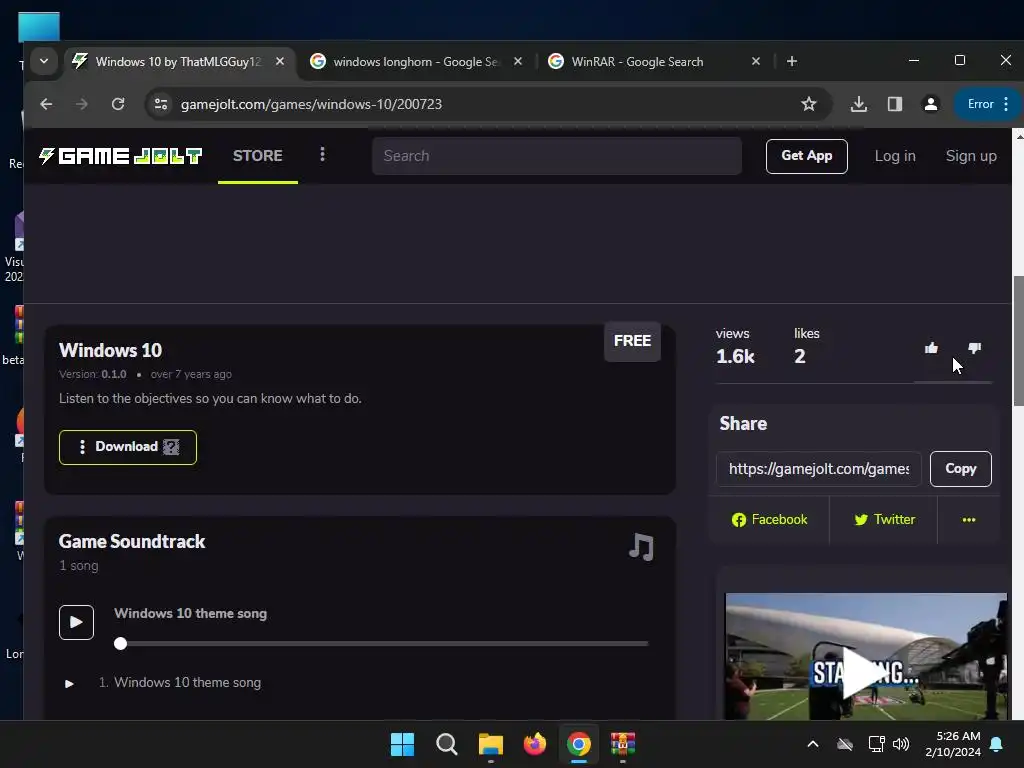Viewport: 1024px width, 768px height.
Task: Open the notifications bell
Action: pyautogui.click(x=997, y=744)
